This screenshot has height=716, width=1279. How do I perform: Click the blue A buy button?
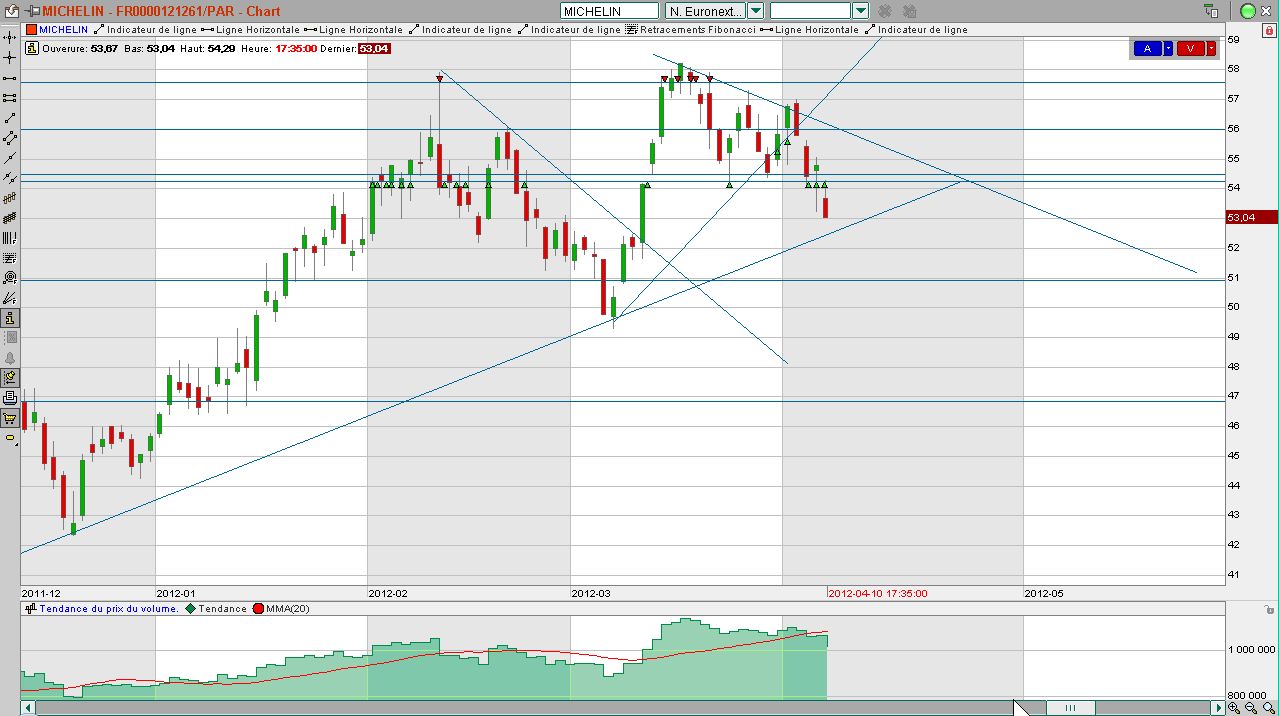pyautogui.click(x=1147, y=48)
